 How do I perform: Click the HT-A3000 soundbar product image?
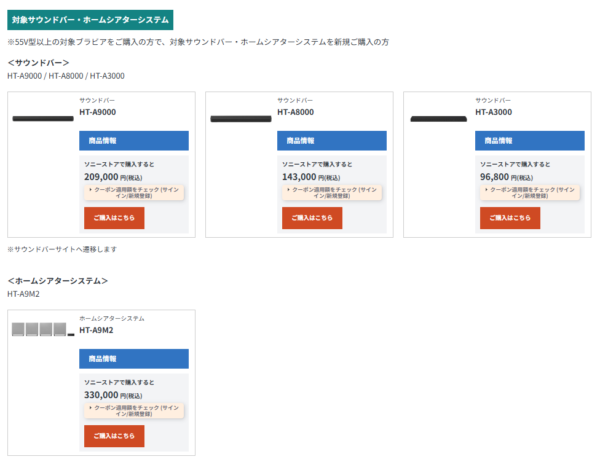pyautogui.click(x=439, y=118)
